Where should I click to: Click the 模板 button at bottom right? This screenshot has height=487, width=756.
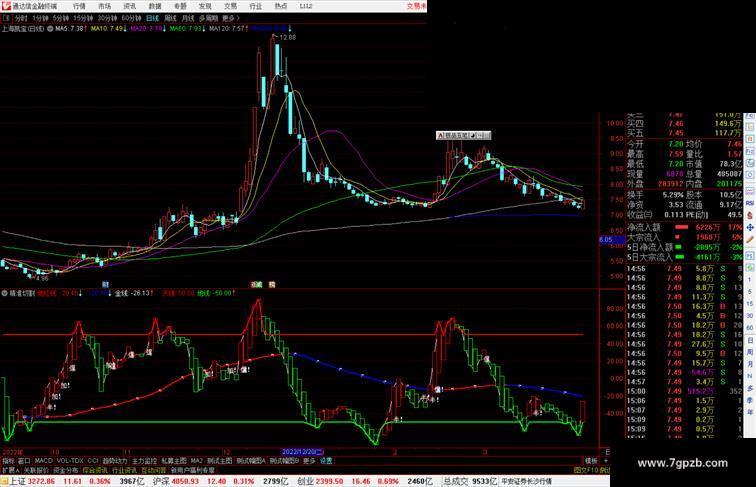tap(591, 461)
